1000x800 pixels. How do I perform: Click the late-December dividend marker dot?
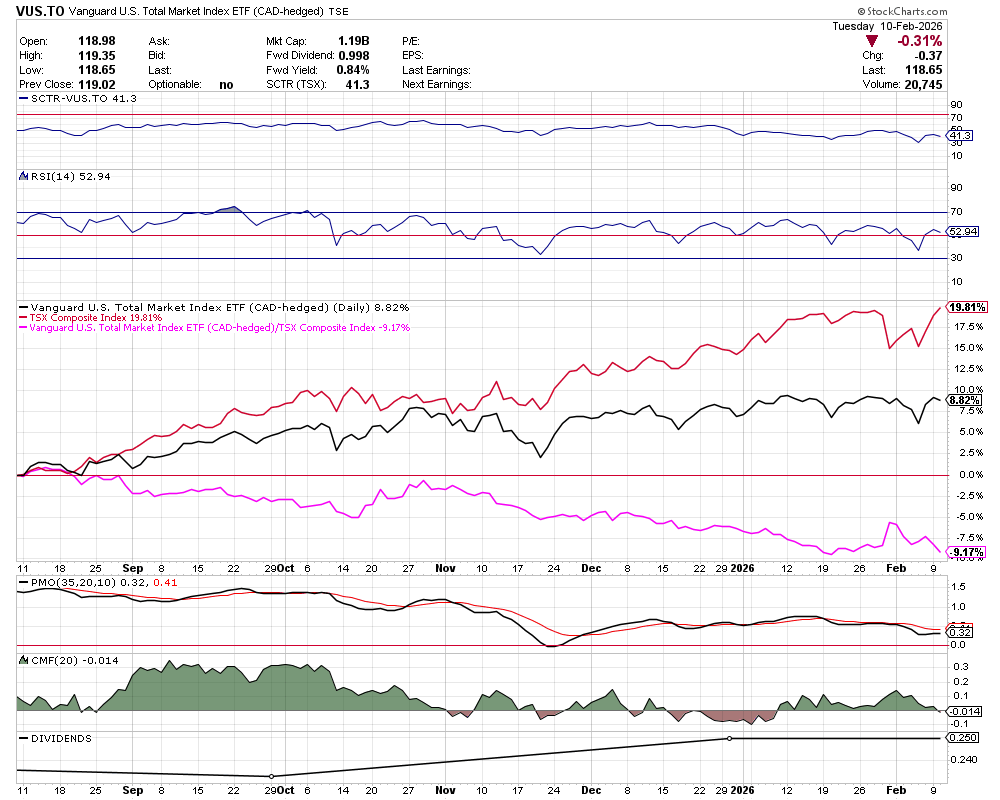(730, 738)
